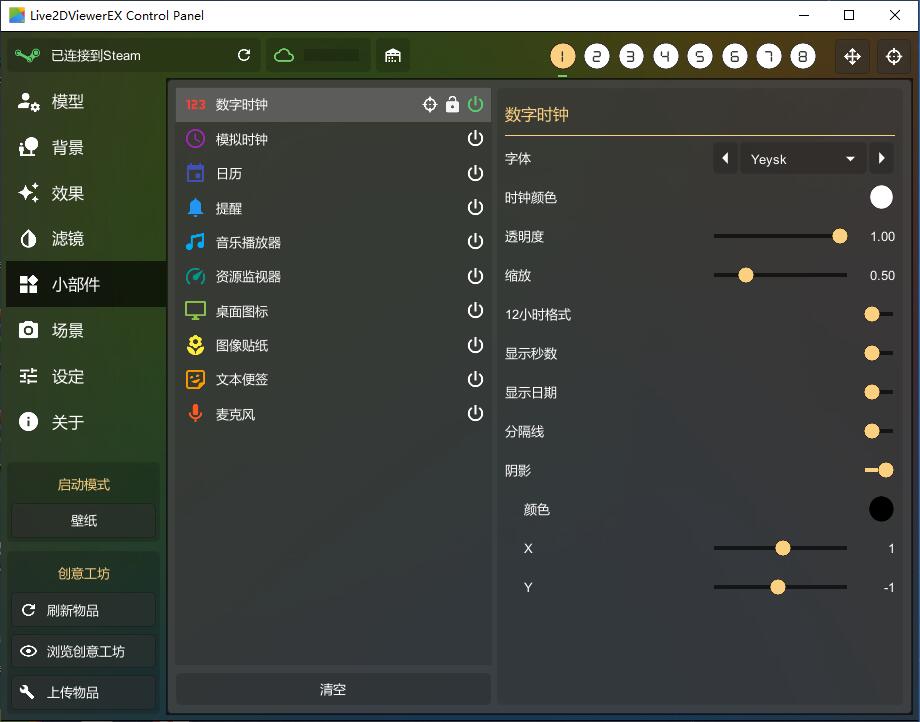Click the 上传物品 button

[83, 692]
